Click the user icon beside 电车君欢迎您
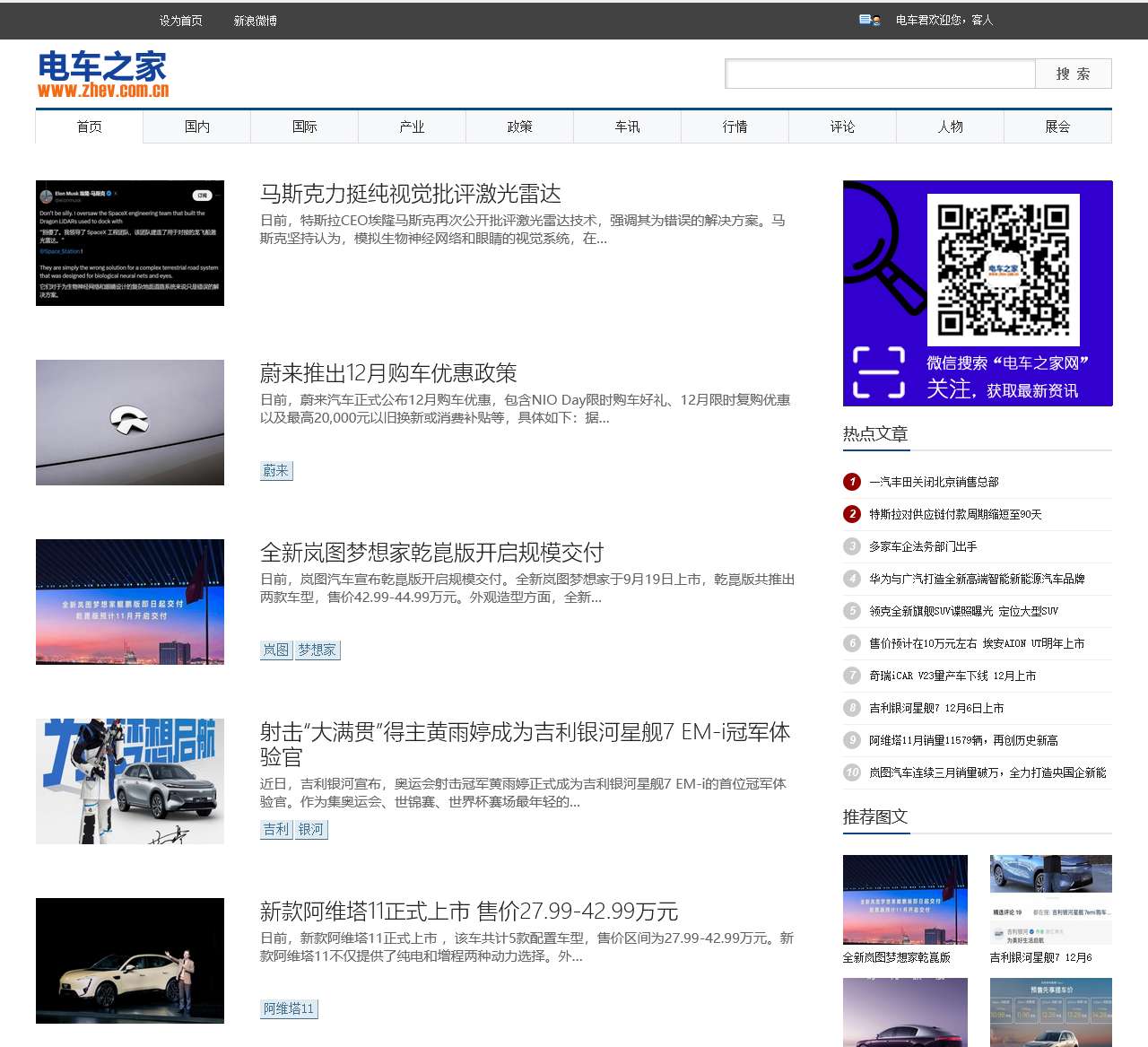The height and width of the screenshot is (1047, 1148). click(x=869, y=20)
